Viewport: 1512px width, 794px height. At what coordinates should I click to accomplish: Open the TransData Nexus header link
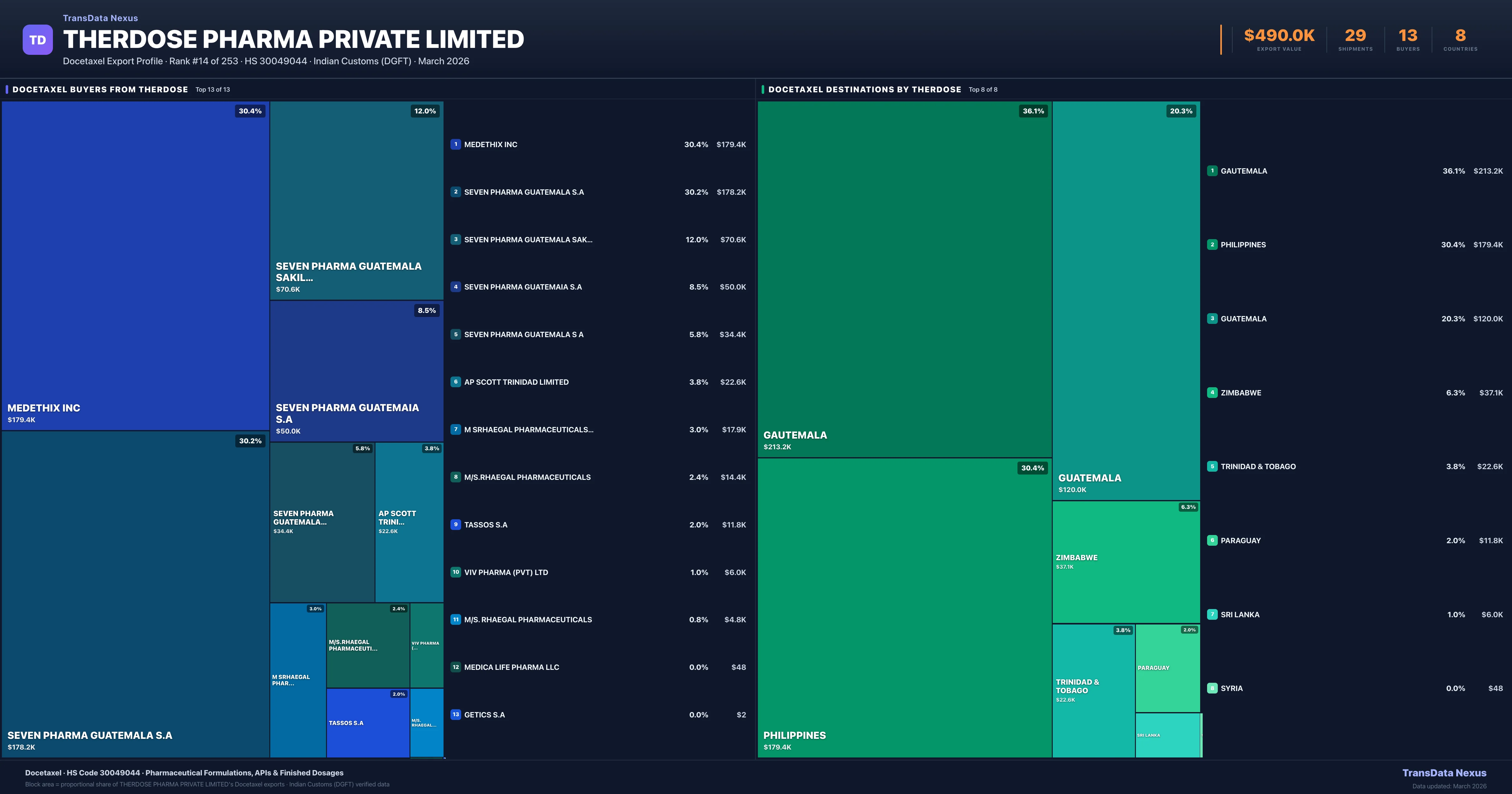[100, 18]
